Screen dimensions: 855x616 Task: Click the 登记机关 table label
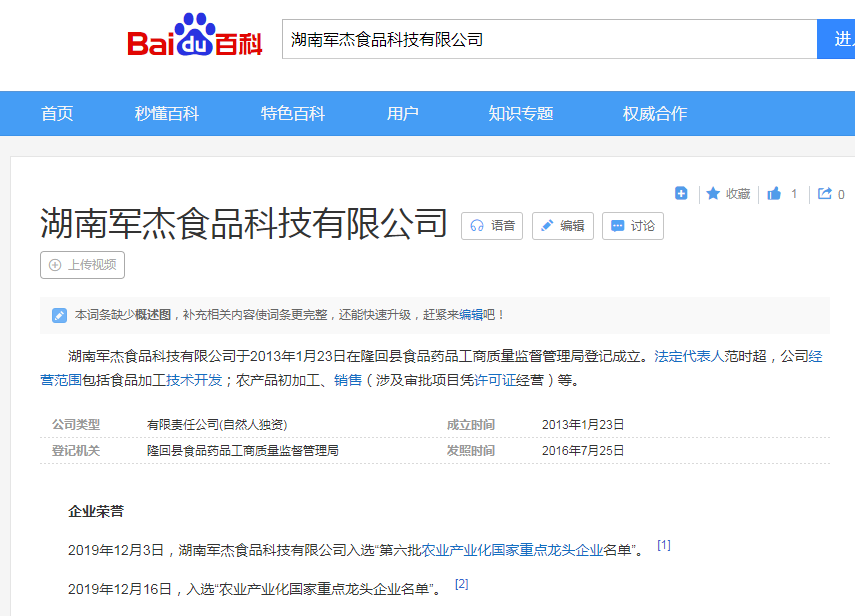point(76,451)
